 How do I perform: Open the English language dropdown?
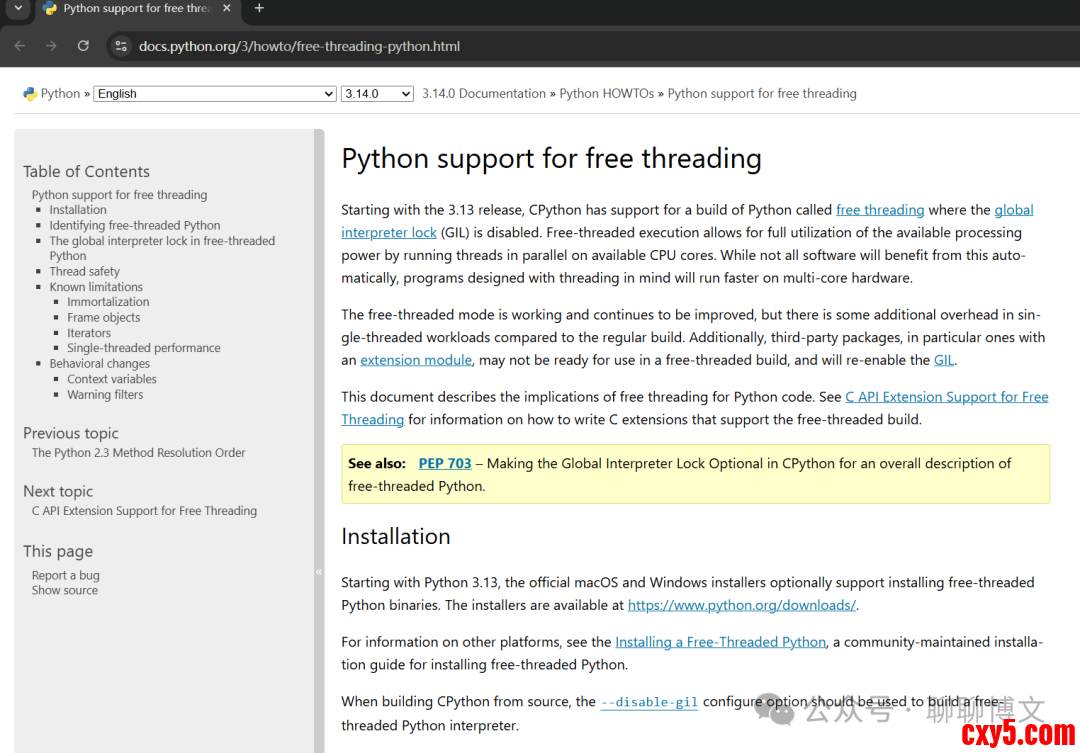click(214, 94)
